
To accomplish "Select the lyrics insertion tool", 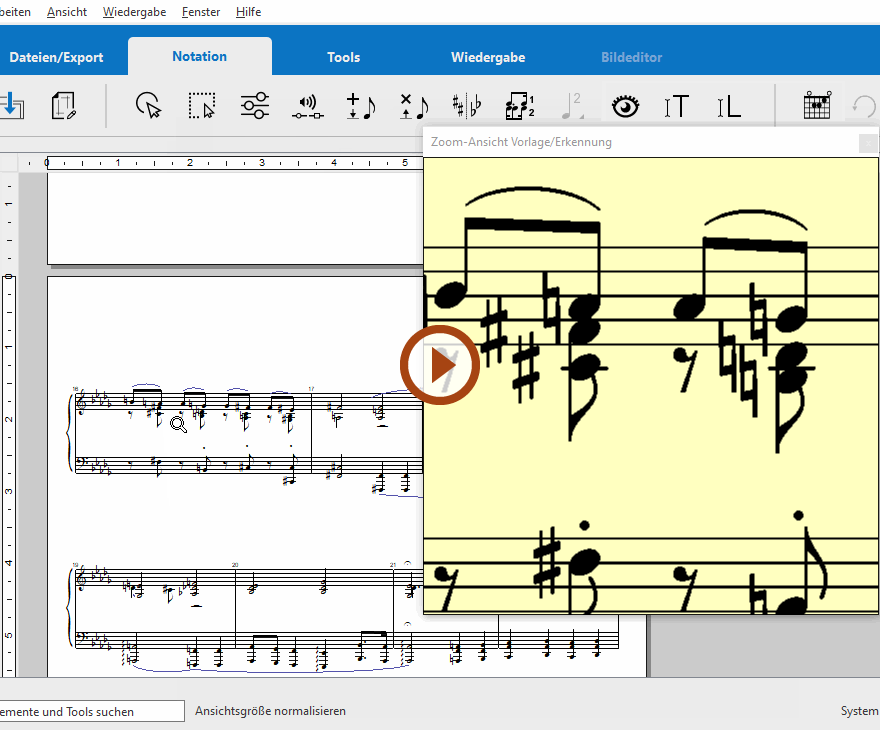I will [729, 105].
